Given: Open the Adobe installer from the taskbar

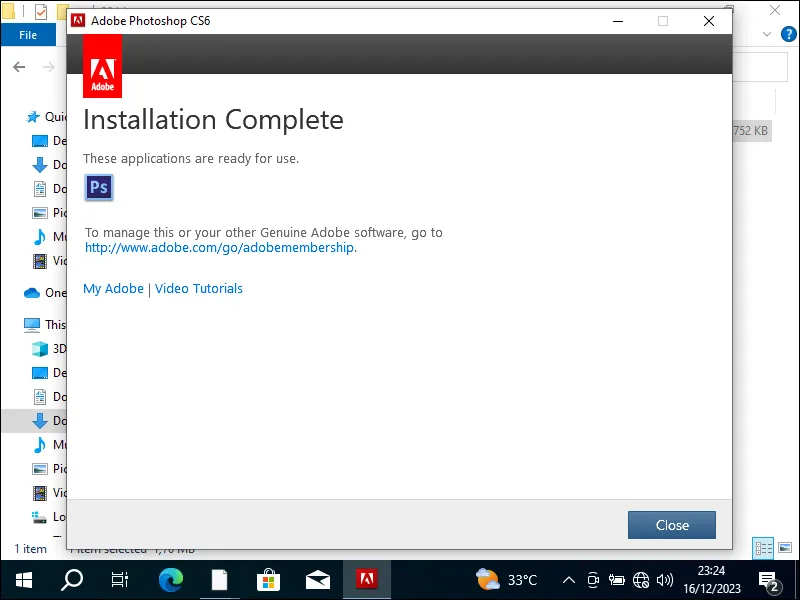Looking at the screenshot, I should pyautogui.click(x=367, y=579).
